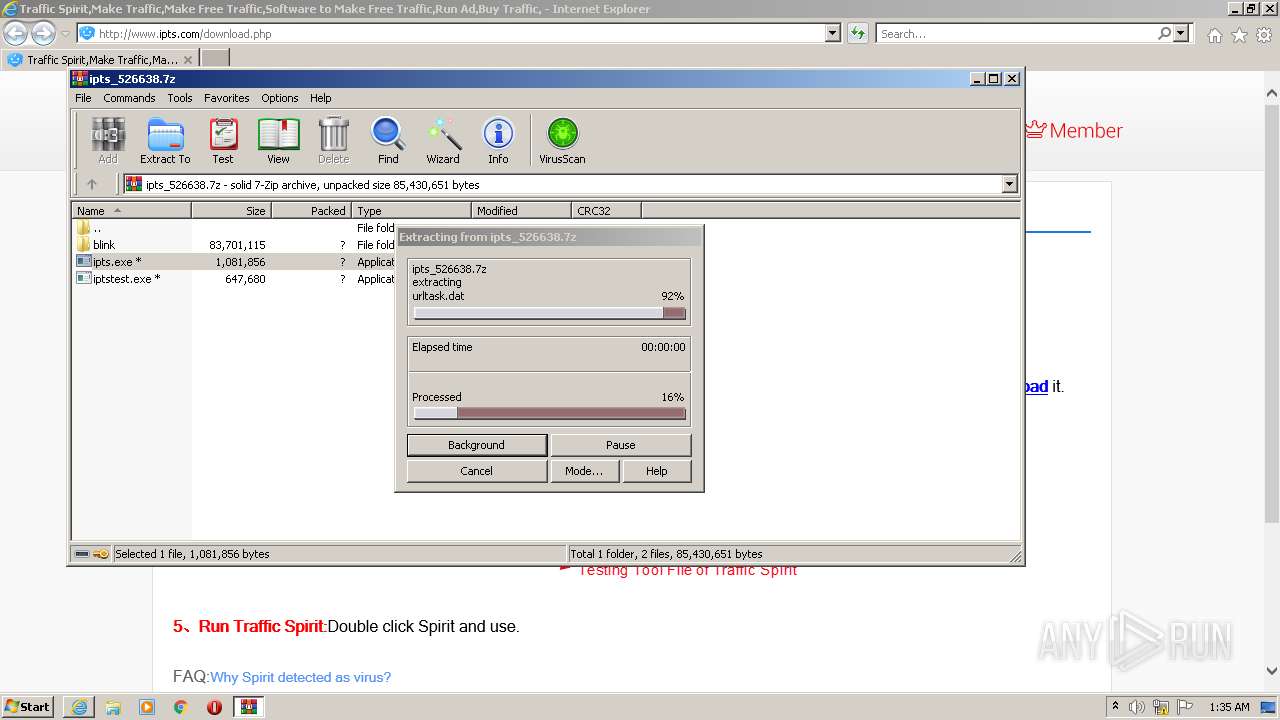Open the Wizard toolbar icon
Viewport: 1280px width, 720px height.
click(443, 140)
